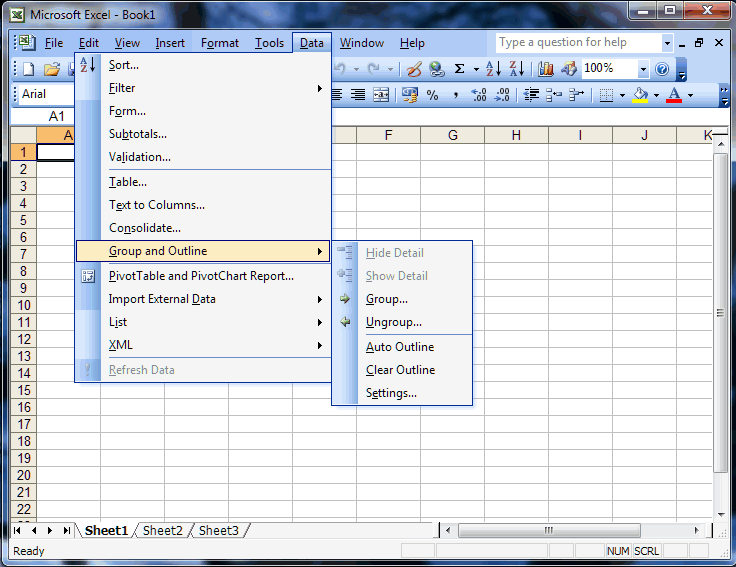The image size is (736, 567).
Task: Open the Borders dropdown arrow
Action: (x=622, y=95)
